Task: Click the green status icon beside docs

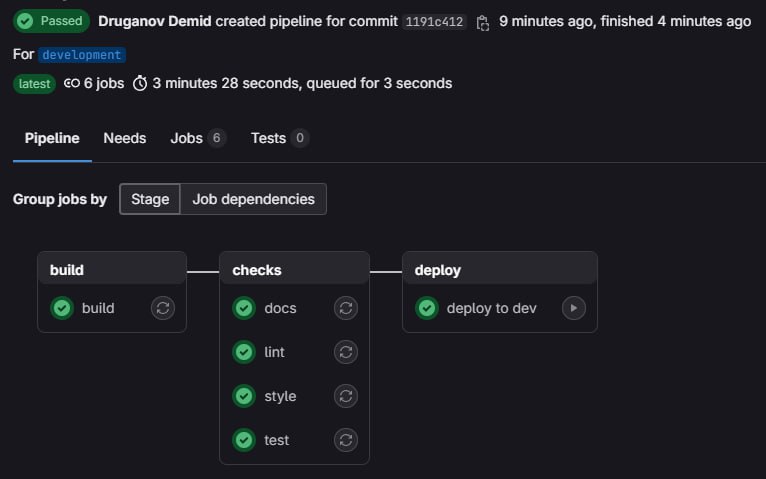Action: 244,308
